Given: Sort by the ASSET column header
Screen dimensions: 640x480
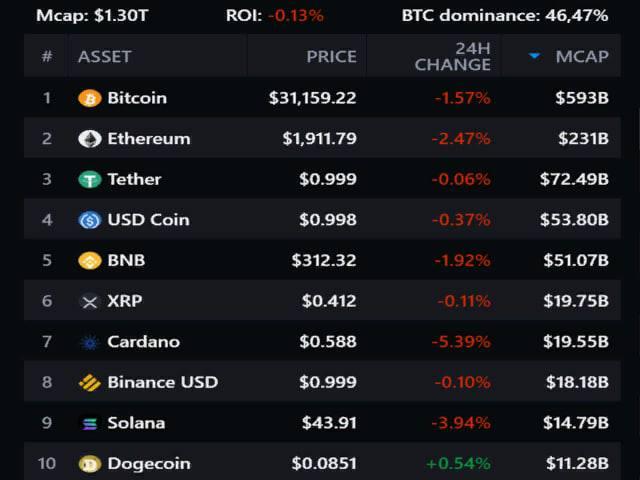Looking at the screenshot, I should (x=105, y=56).
